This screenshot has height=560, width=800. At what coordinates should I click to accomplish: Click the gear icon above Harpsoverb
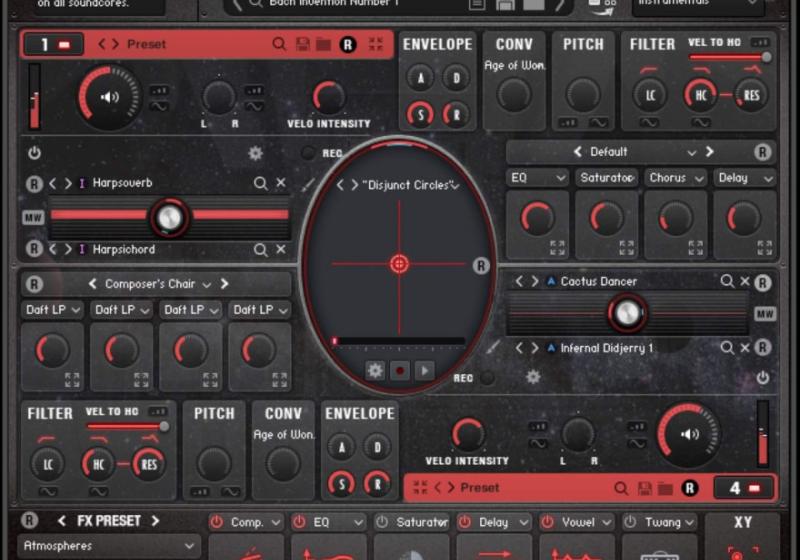point(255,153)
